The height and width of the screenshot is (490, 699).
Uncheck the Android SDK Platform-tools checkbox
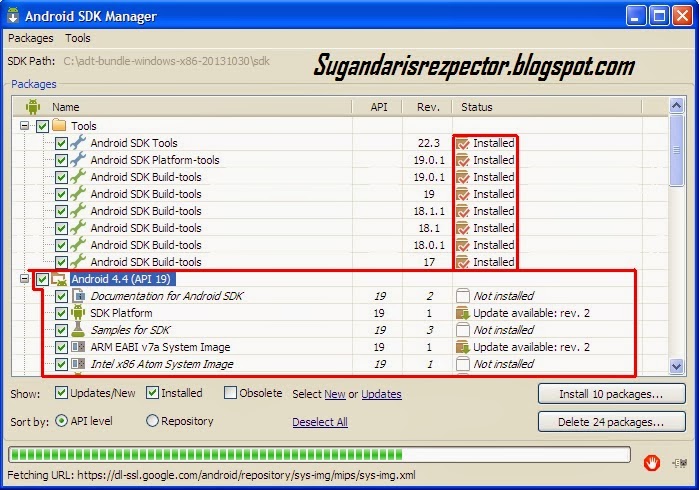pyautogui.click(x=61, y=161)
